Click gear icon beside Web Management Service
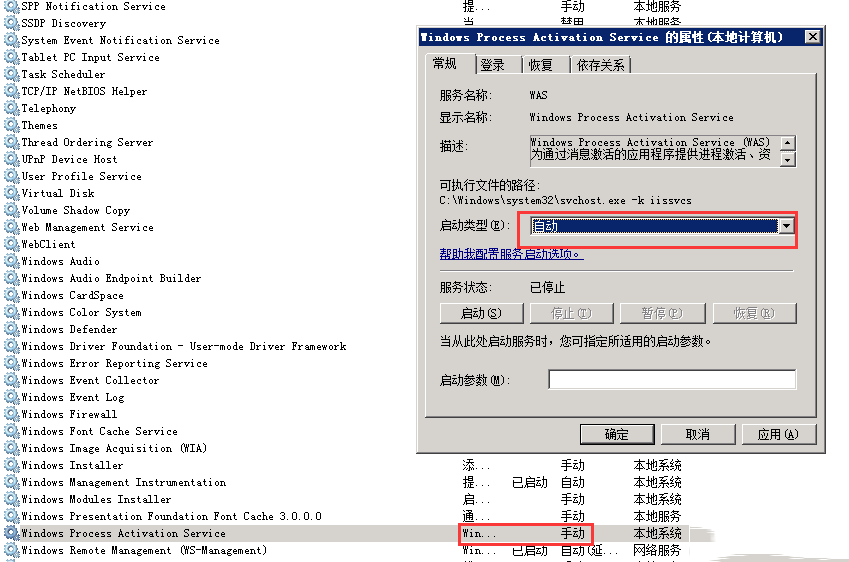849x562 pixels. coord(11,227)
